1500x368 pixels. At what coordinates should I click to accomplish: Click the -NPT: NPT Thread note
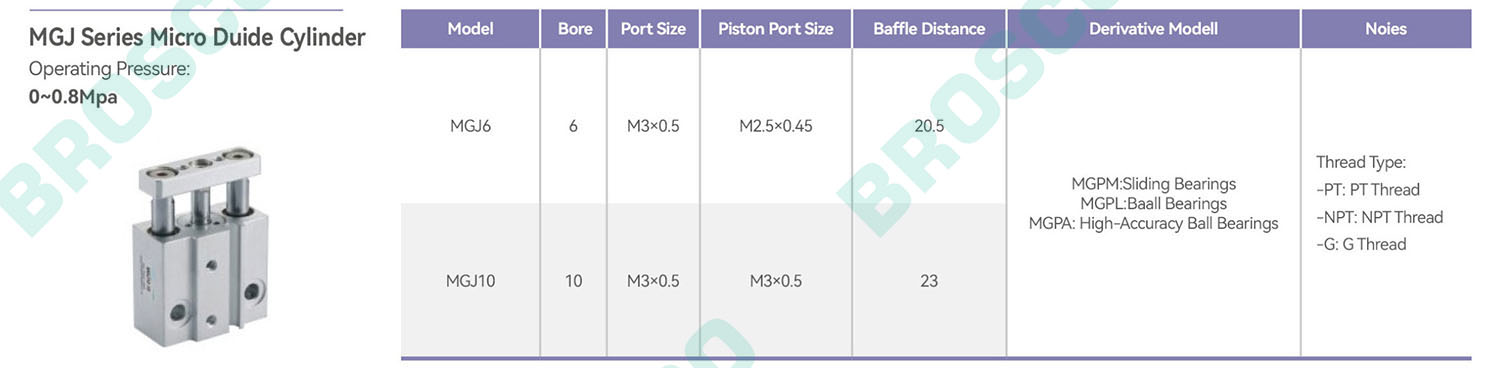tap(1380, 217)
